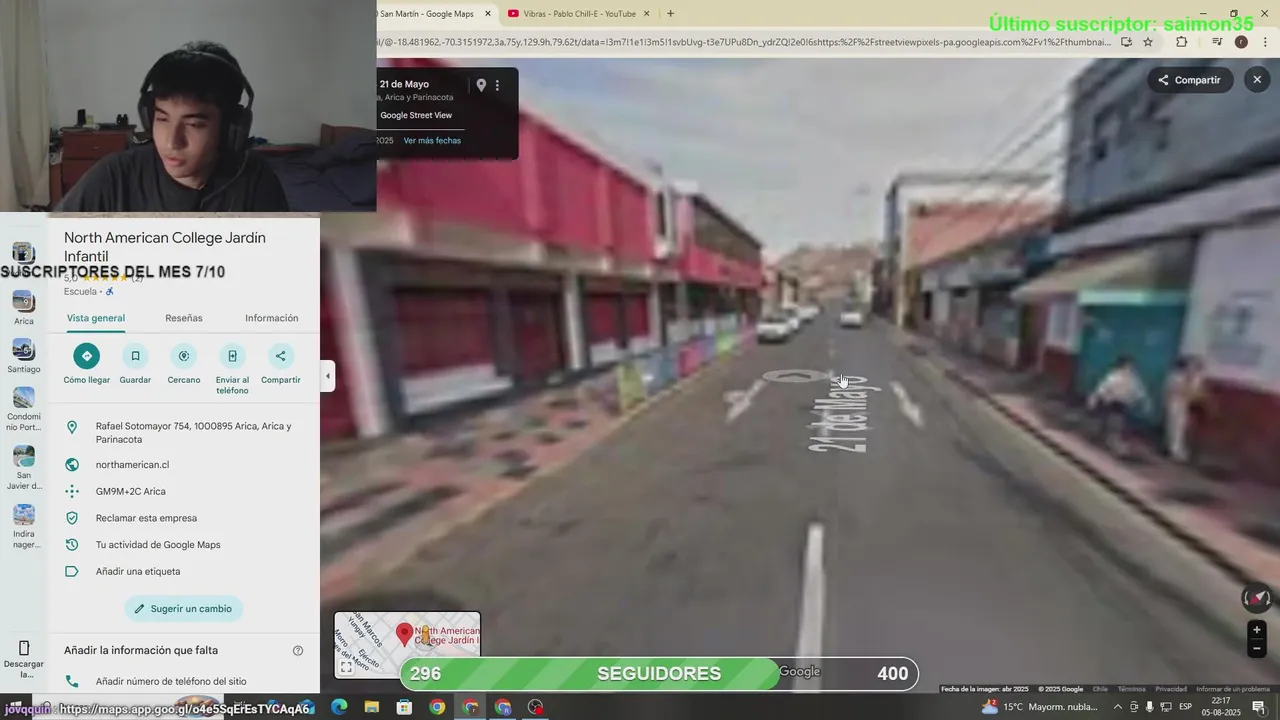Viewport: 1280px width, 720px height.
Task: Open media control icon in Chrome toolbar
Action: tap(1217, 42)
